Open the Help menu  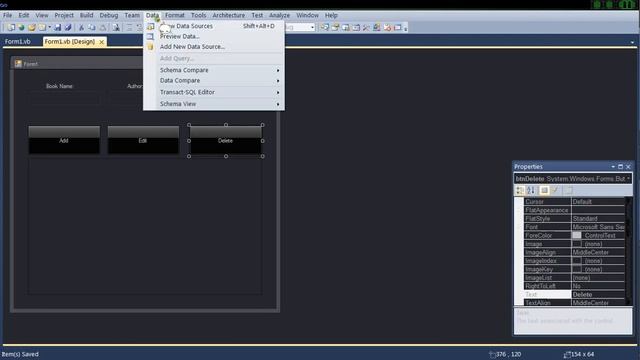331,15
